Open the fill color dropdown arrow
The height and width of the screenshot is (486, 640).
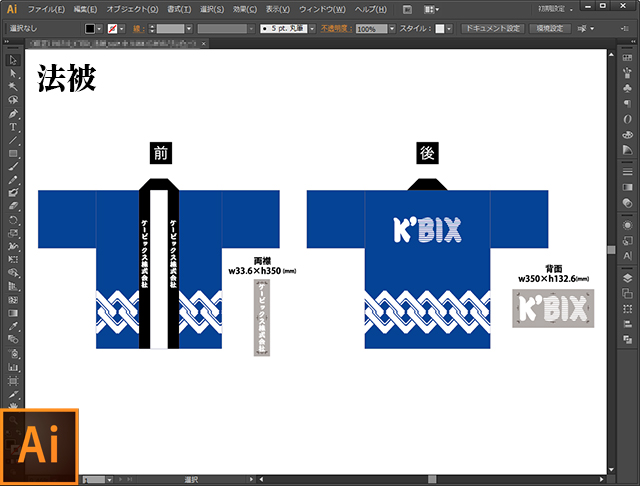coord(99,29)
